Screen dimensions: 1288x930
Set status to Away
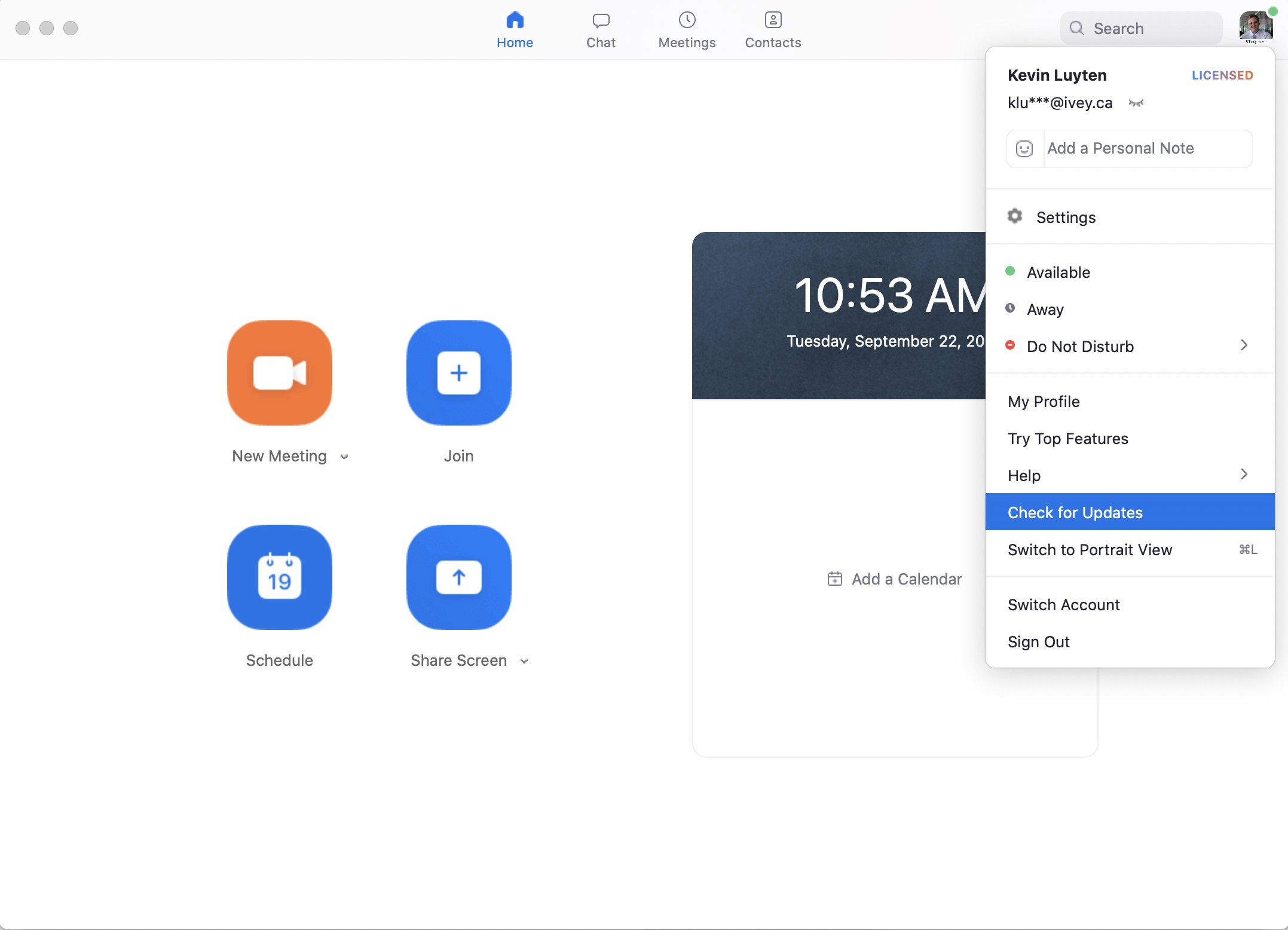pyautogui.click(x=1044, y=309)
